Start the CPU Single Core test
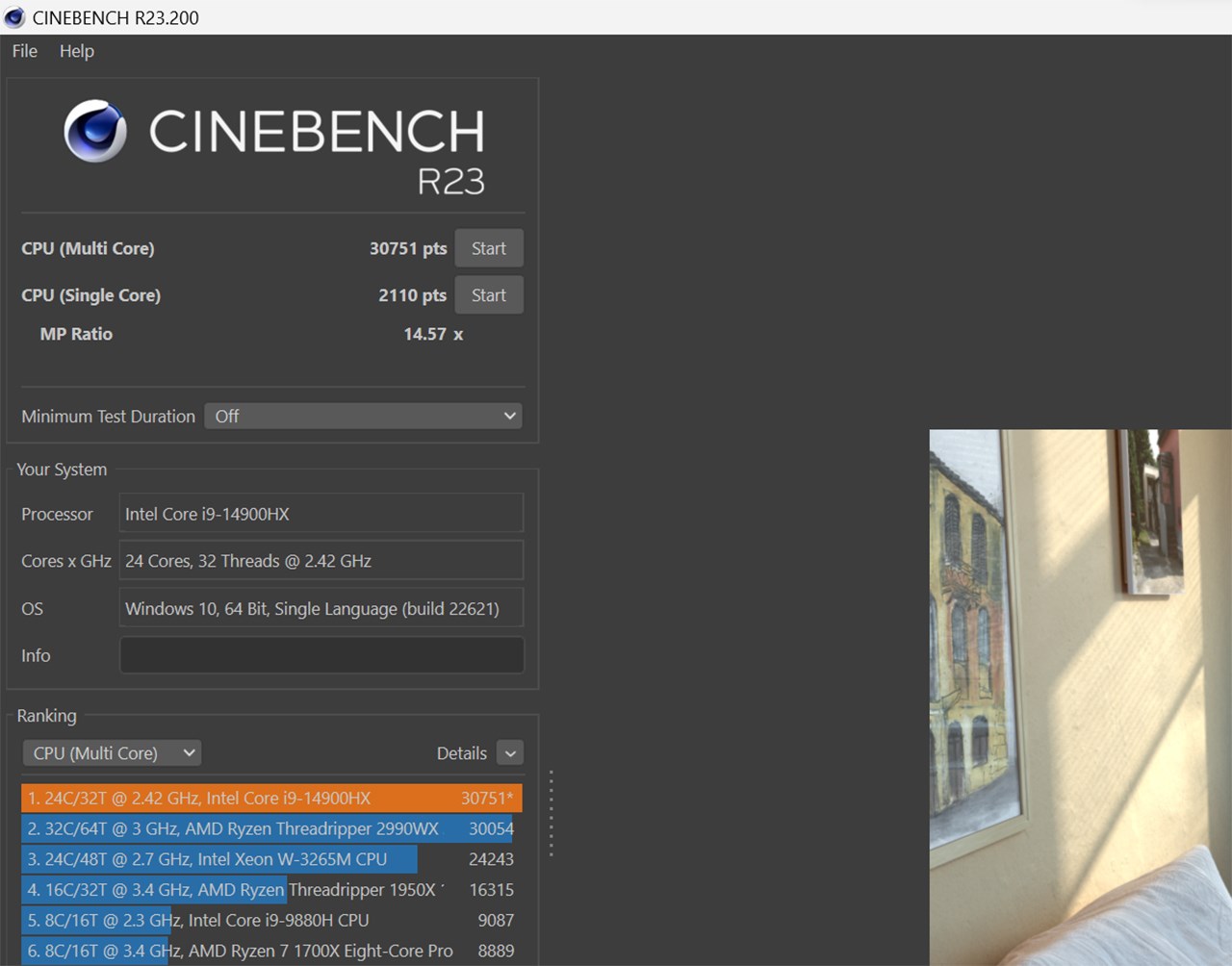 tap(489, 295)
